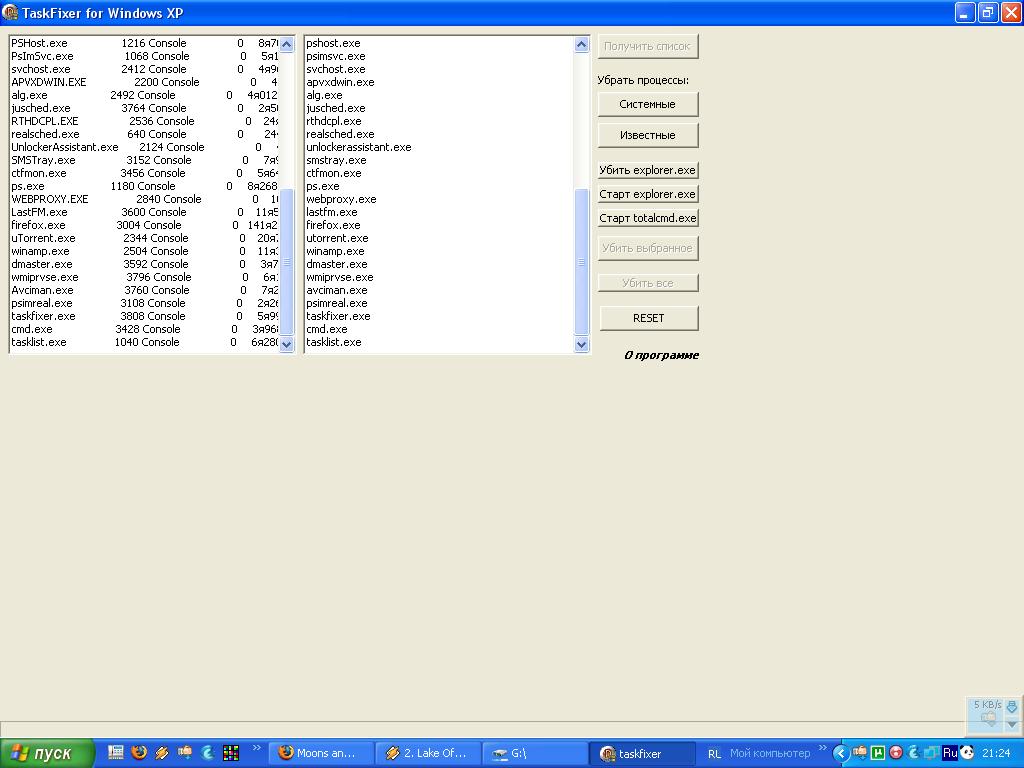Image resolution: width=1024 pixels, height=768 pixels.
Task: Open Winamp from the Quick Launch bar
Action: point(162,752)
